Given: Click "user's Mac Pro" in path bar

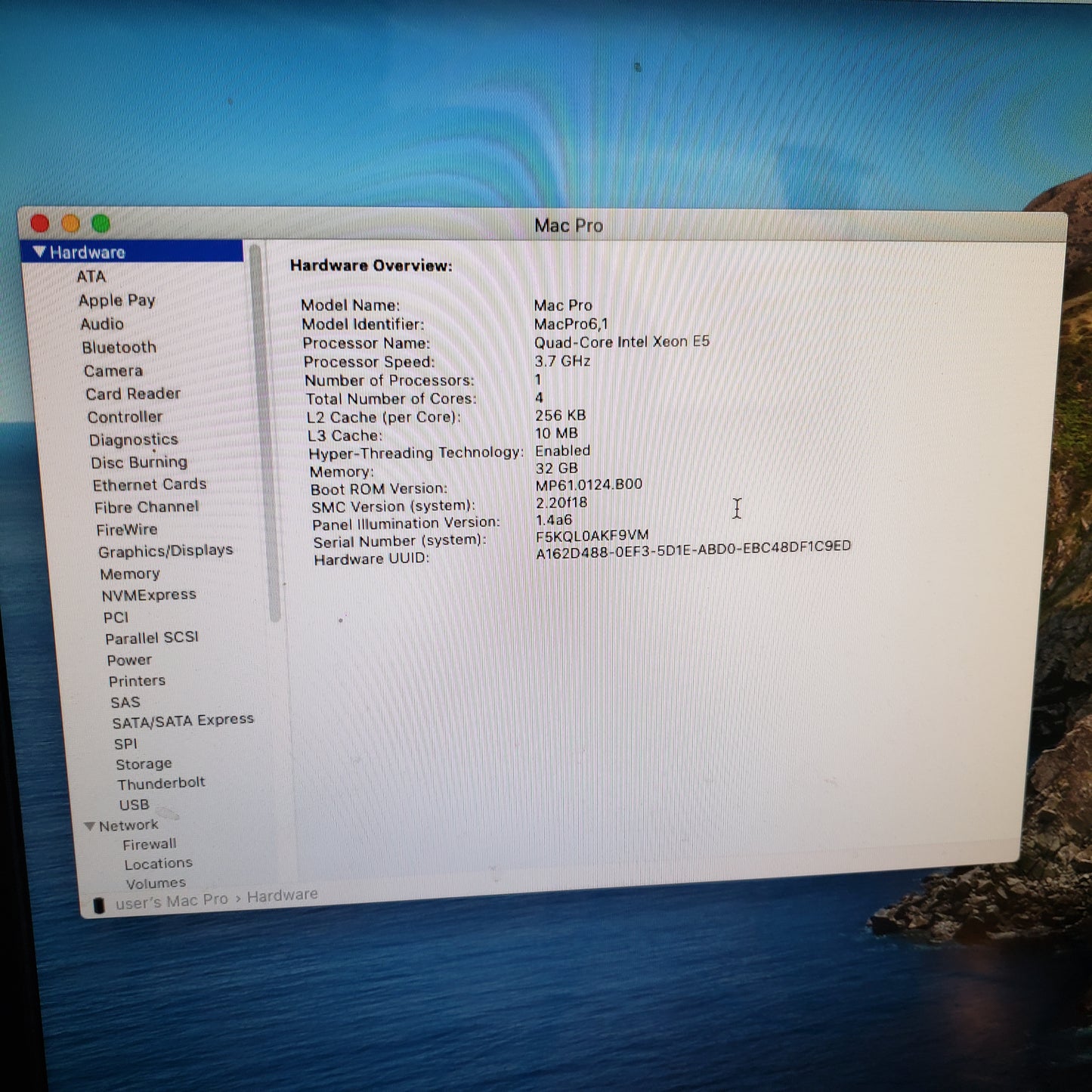Looking at the screenshot, I should pos(172,902).
